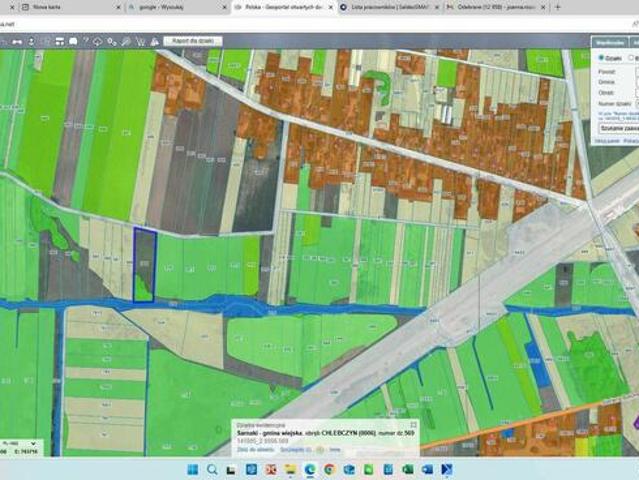Viewport: 639px width, 480px height.
Task: Expand the Gmina dropdown
Action: coord(636,82)
